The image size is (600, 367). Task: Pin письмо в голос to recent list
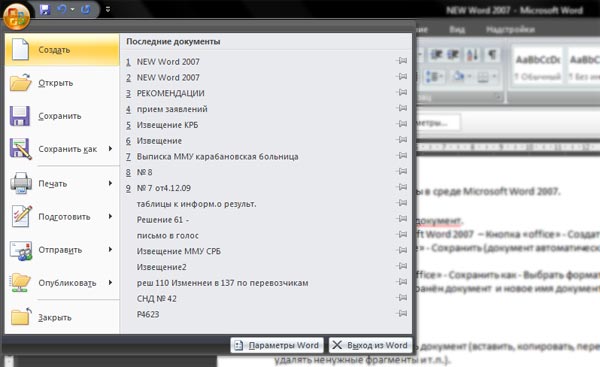point(401,234)
